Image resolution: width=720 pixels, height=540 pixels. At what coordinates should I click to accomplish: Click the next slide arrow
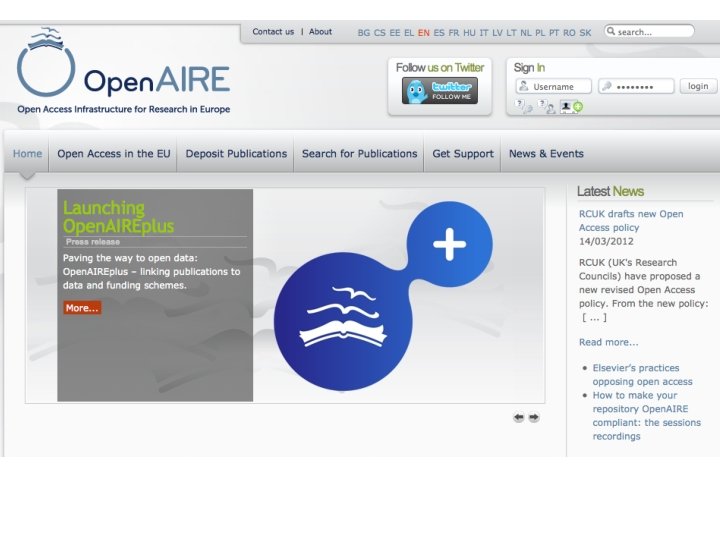click(x=534, y=417)
